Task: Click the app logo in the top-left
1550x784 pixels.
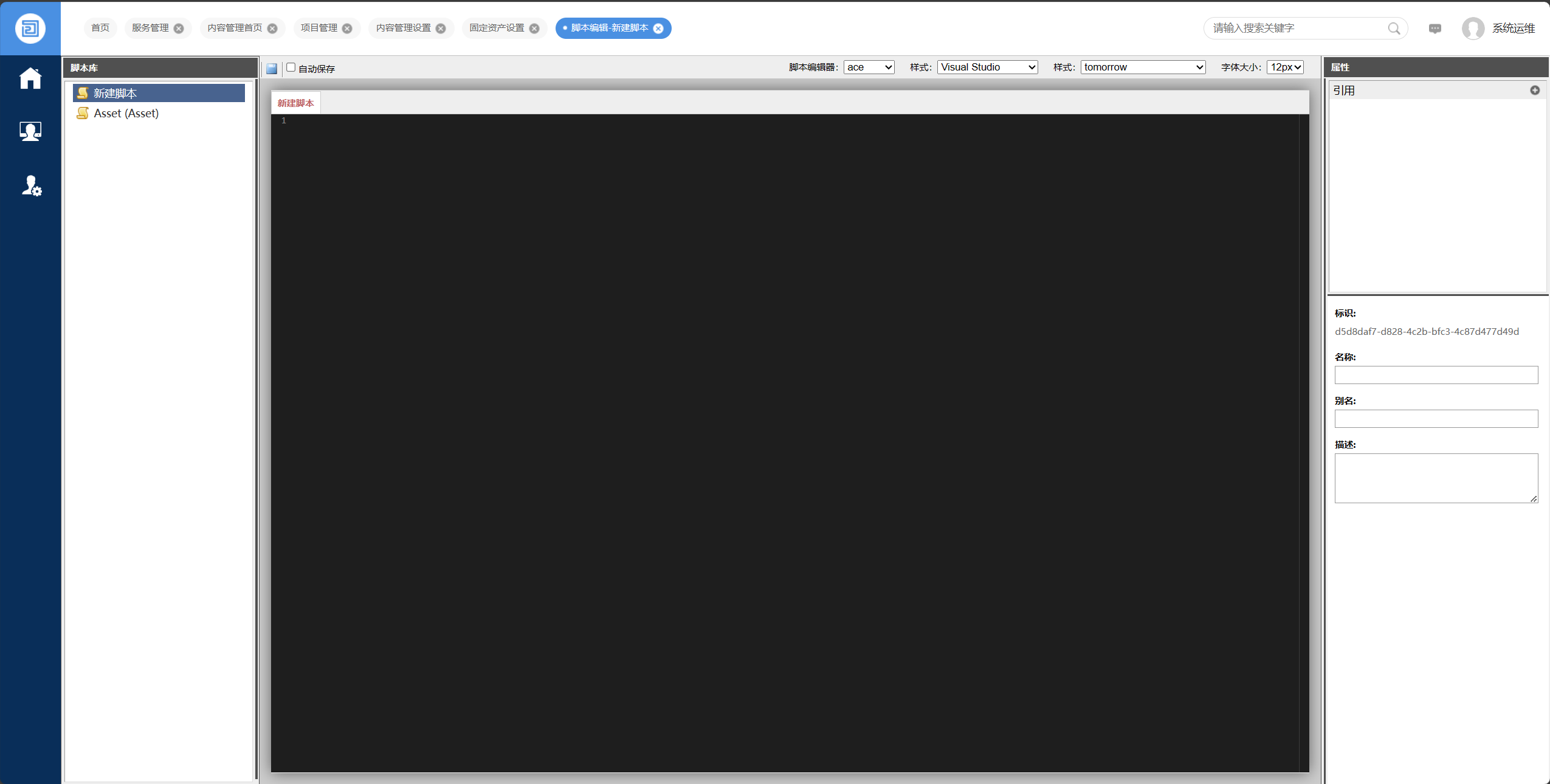Action: (30, 28)
